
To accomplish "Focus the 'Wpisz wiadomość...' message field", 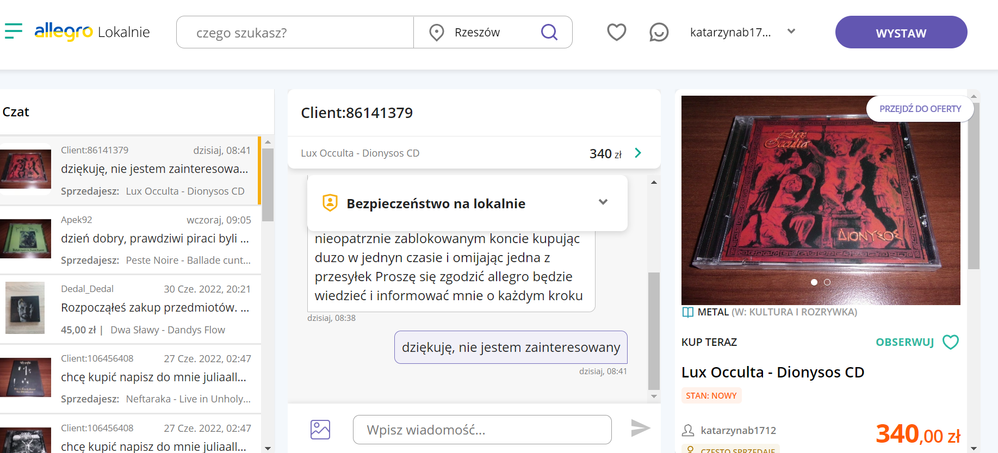I will (482, 429).
